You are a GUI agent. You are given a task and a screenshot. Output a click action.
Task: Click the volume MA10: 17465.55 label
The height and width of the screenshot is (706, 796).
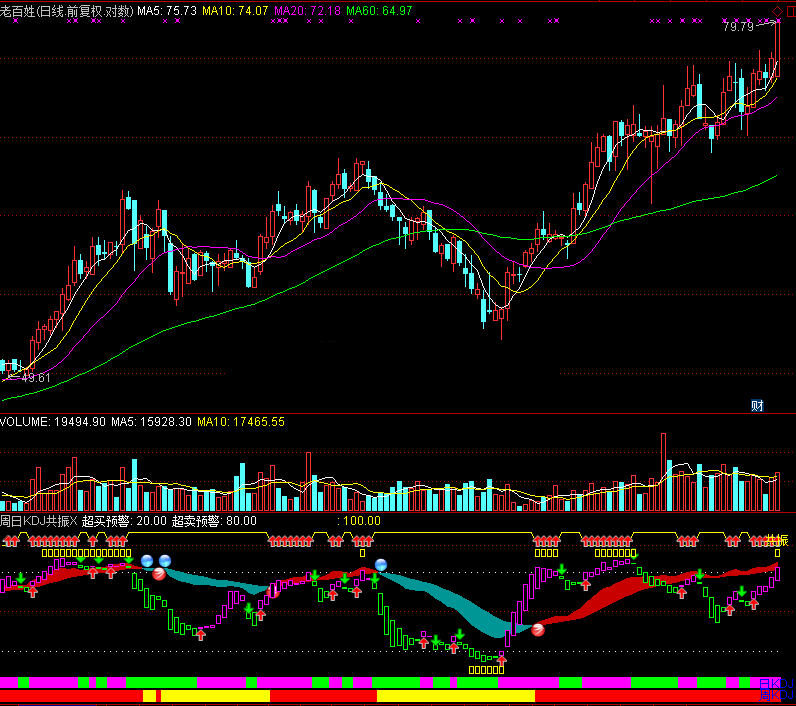(x=241, y=422)
